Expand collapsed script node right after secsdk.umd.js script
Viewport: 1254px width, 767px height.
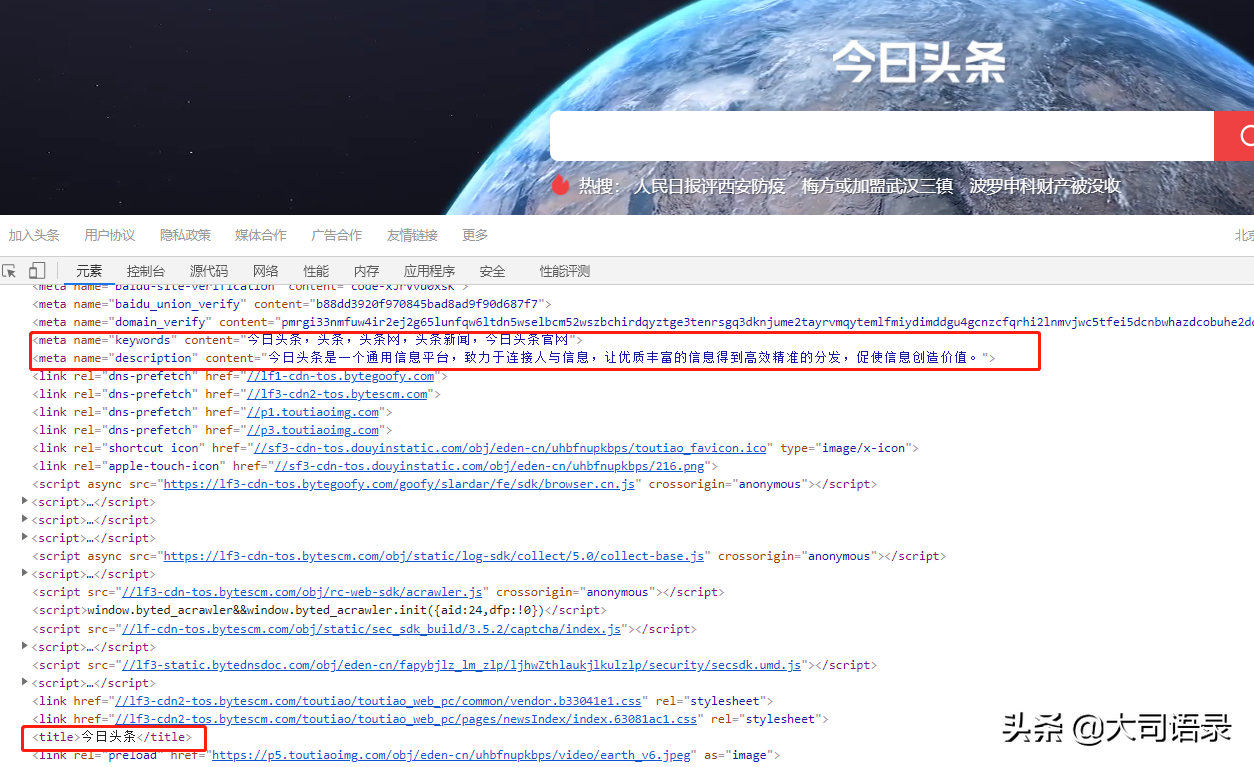26,683
